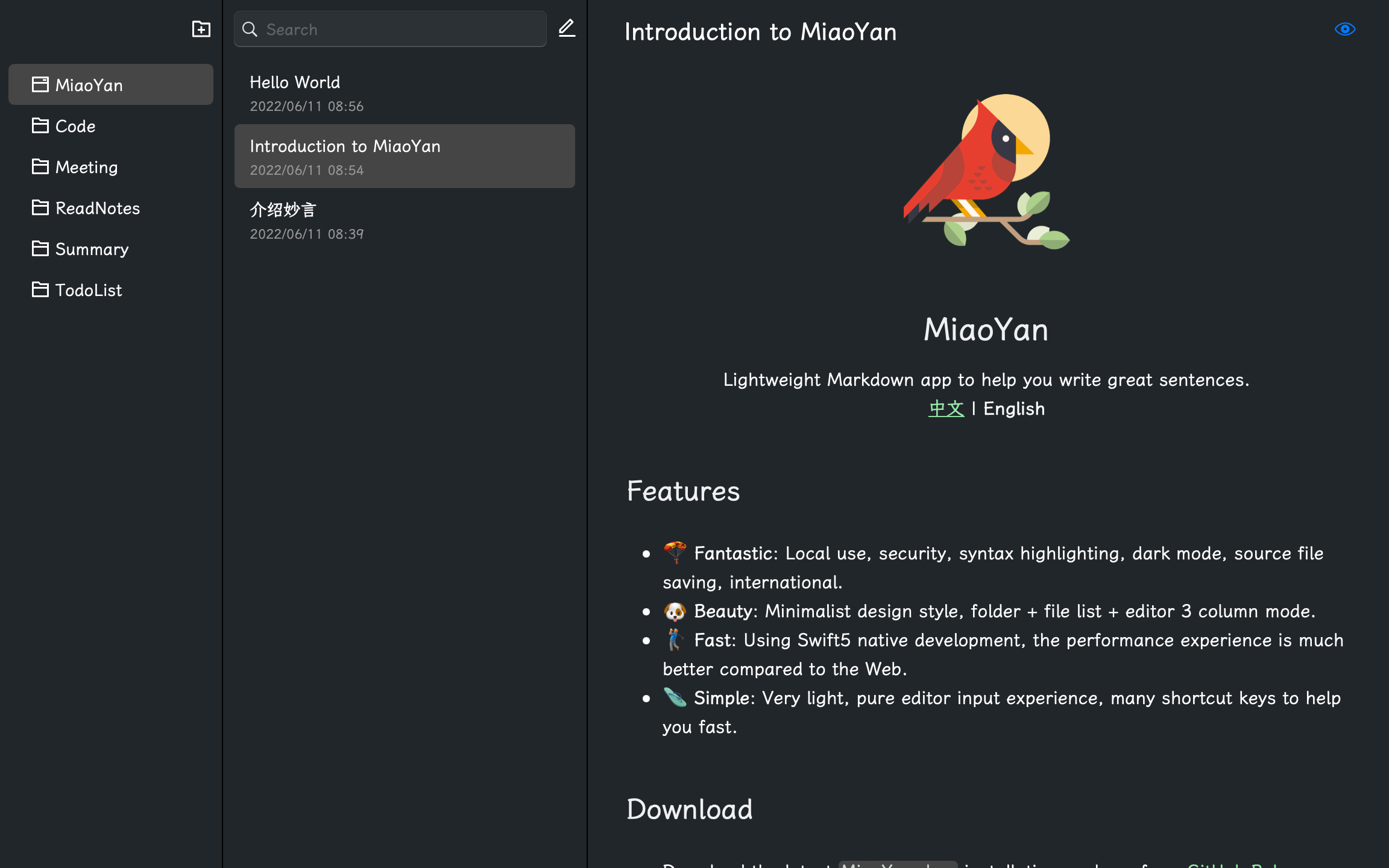
Task: Click the Introduction to MiaoYan title
Action: [x=760, y=31]
